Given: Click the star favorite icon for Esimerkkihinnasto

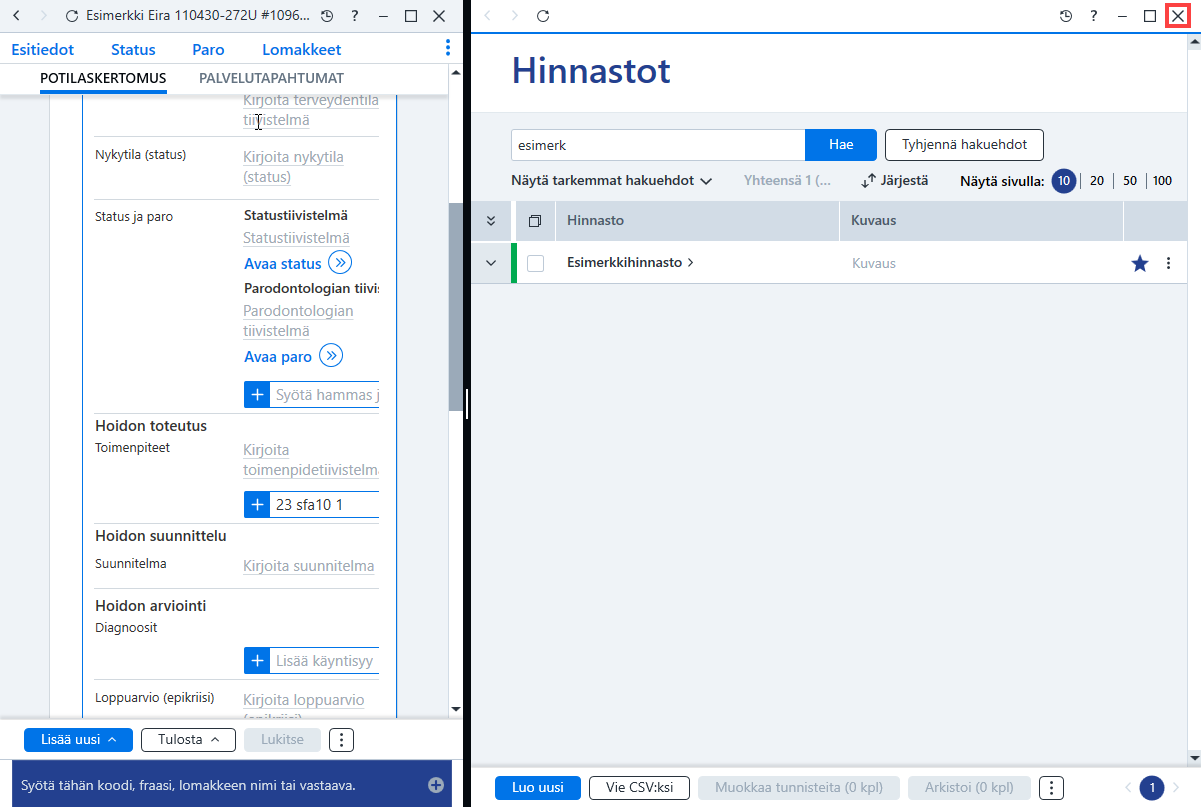Looking at the screenshot, I should point(1139,264).
